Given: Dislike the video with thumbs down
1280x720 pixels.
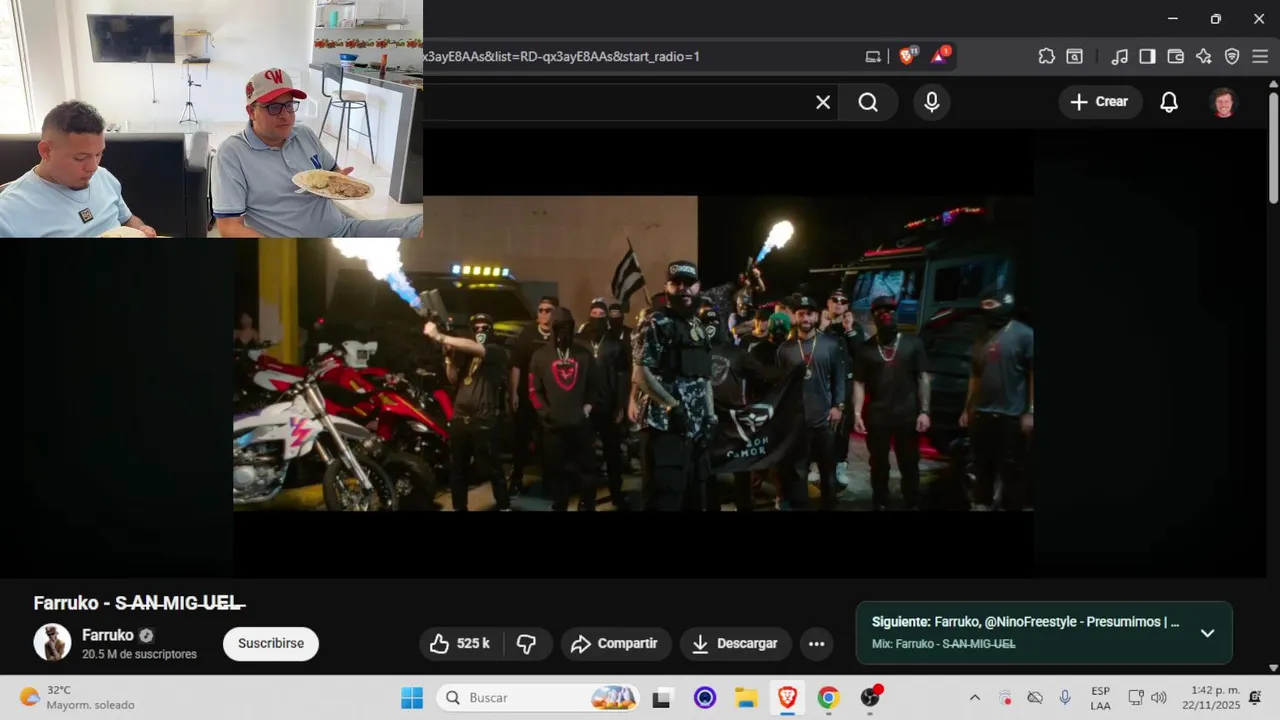Looking at the screenshot, I should click(527, 644).
